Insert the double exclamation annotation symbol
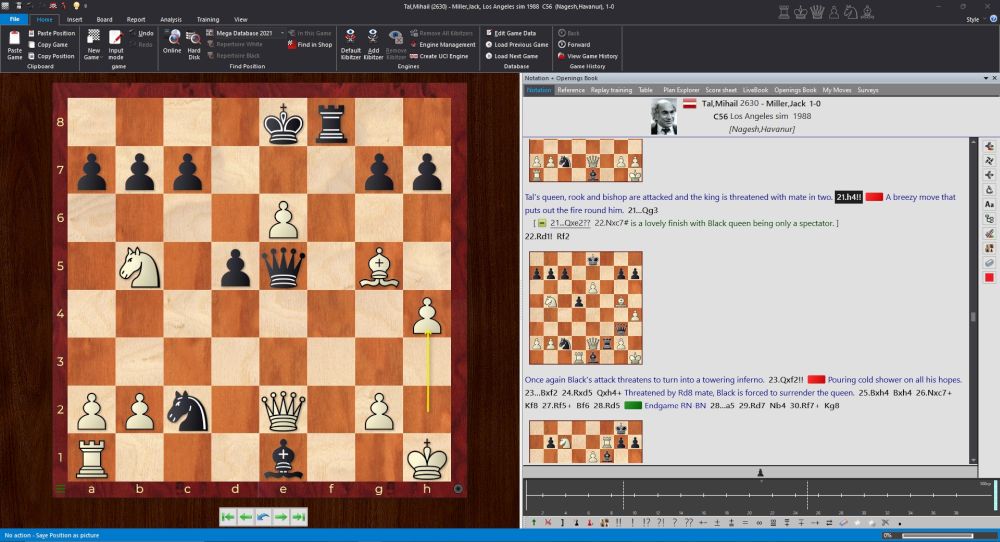The width and height of the screenshot is (1000, 542). click(619, 522)
